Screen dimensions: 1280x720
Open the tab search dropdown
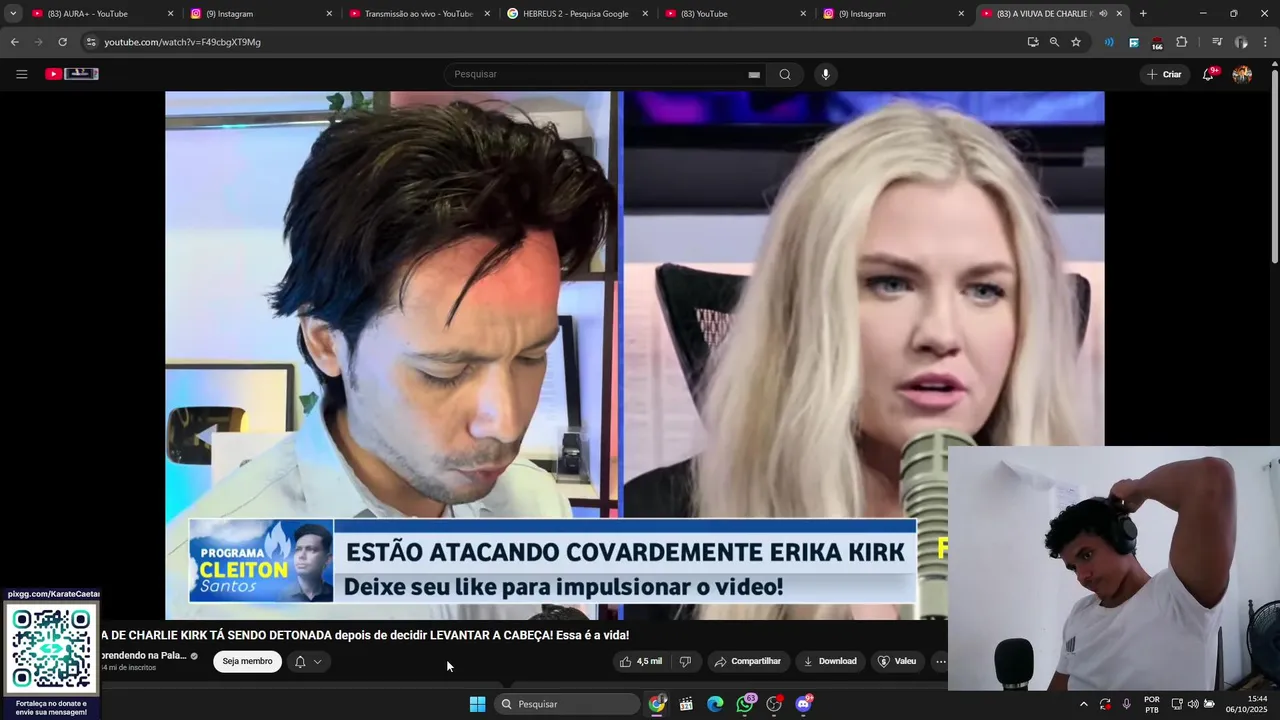click(x=13, y=14)
